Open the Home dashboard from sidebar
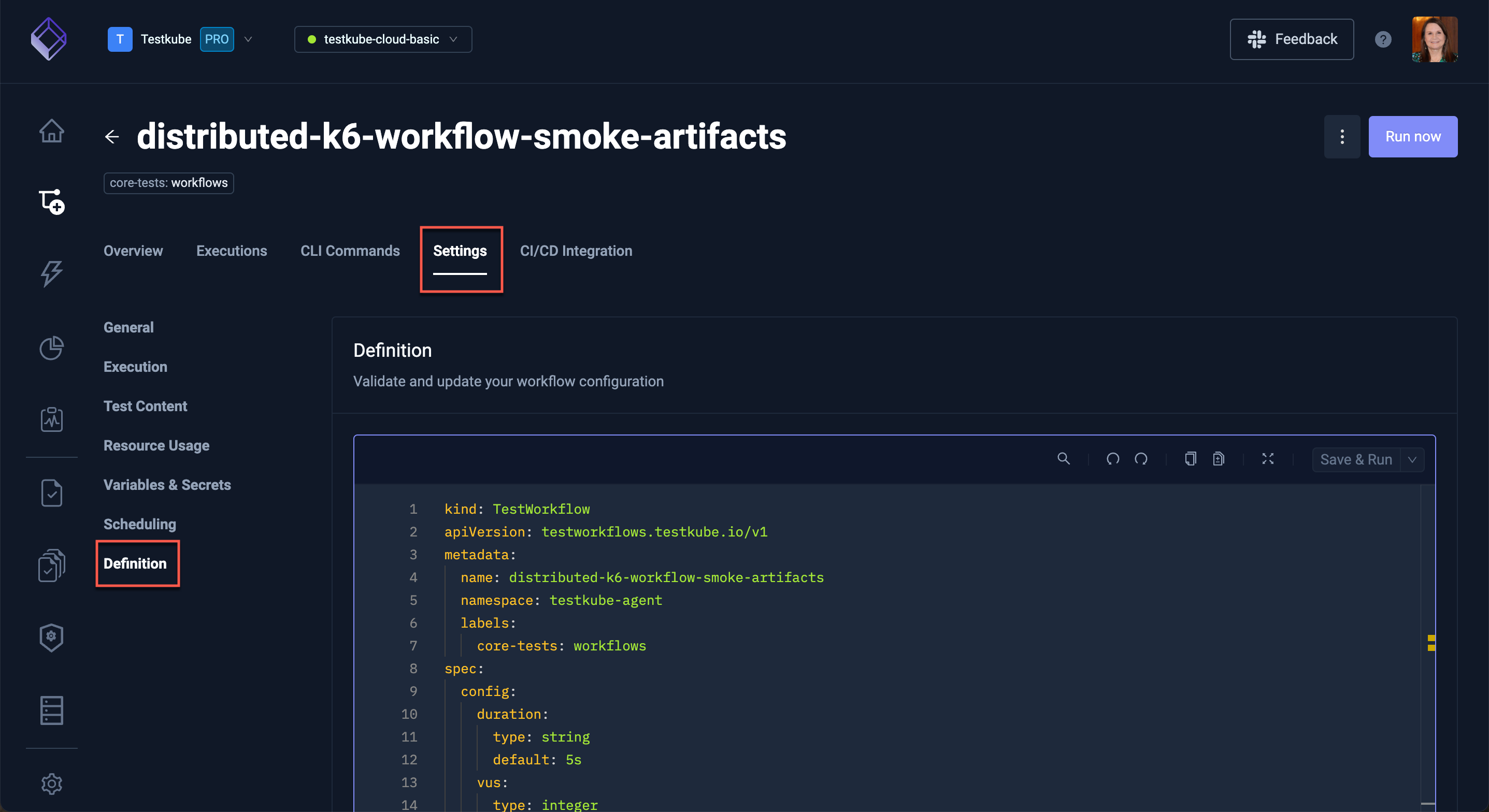The image size is (1489, 812). click(x=51, y=130)
